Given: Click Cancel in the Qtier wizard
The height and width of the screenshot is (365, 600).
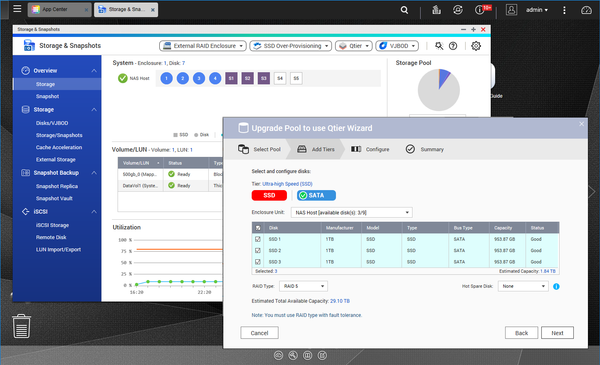Looking at the screenshot, I should [x=259, y=333].
